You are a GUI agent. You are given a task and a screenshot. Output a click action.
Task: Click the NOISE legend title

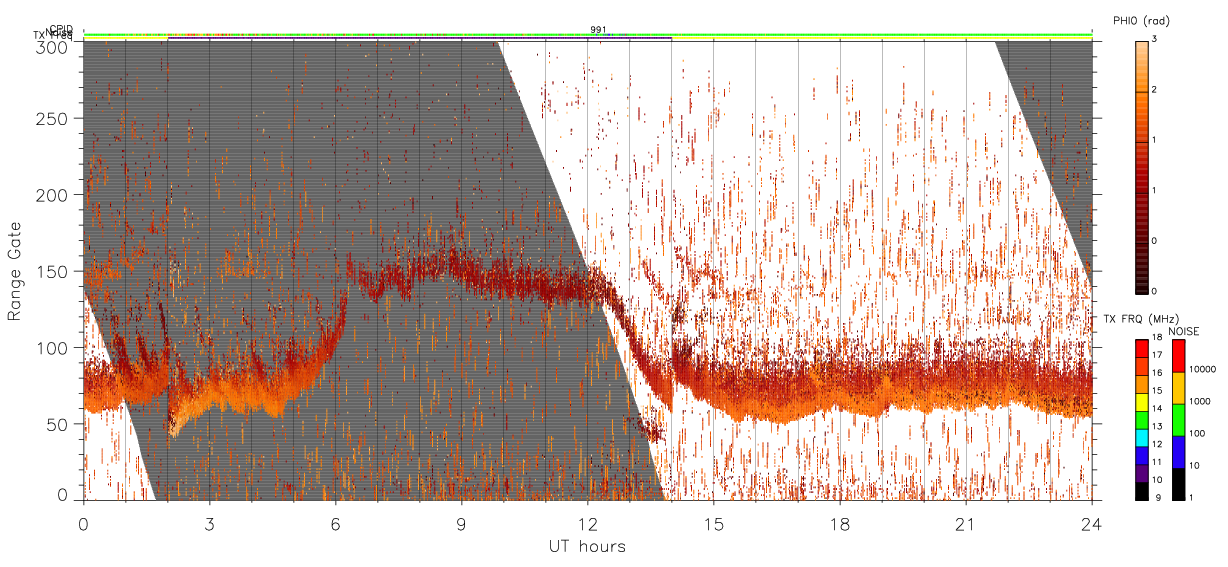pos(1184,331)
